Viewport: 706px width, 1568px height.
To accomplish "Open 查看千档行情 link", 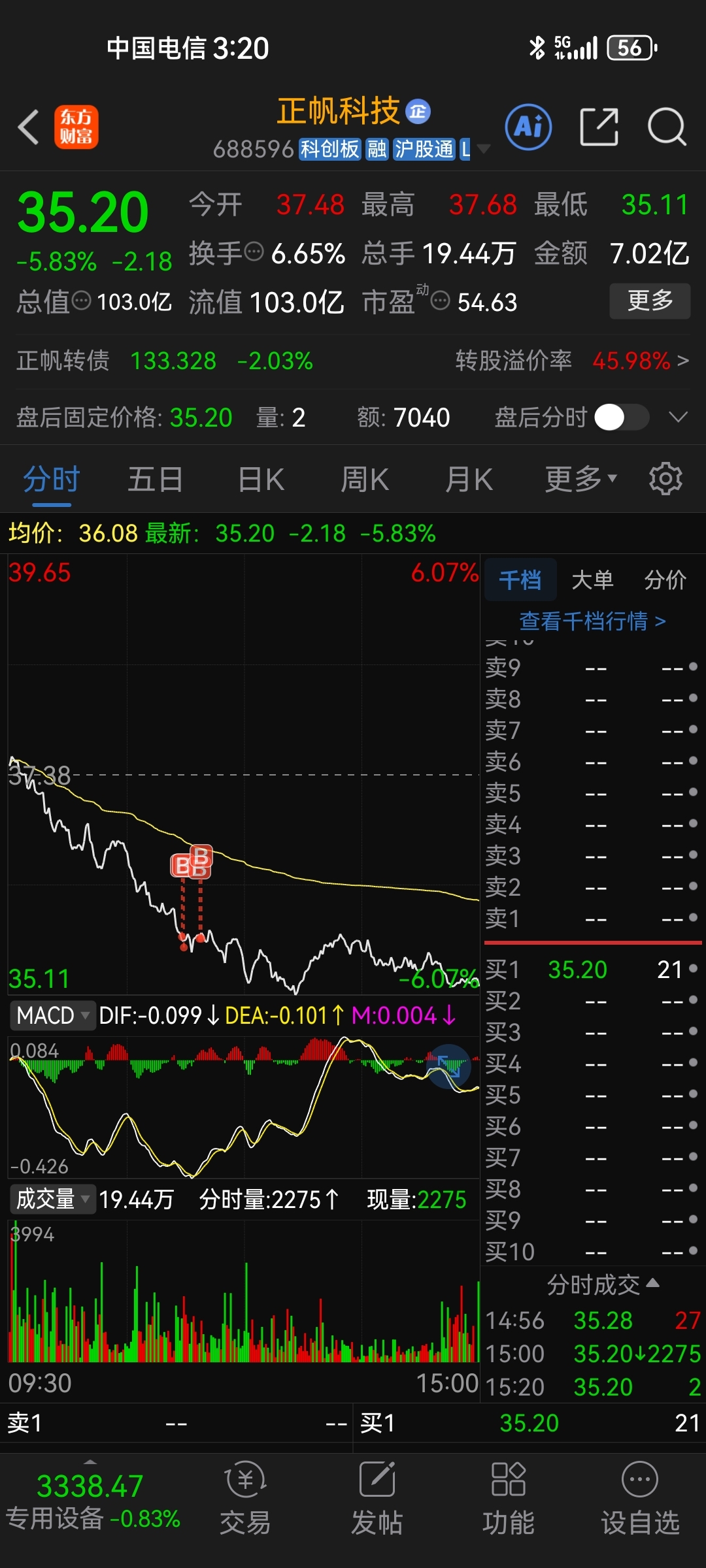I will point(593,621).
